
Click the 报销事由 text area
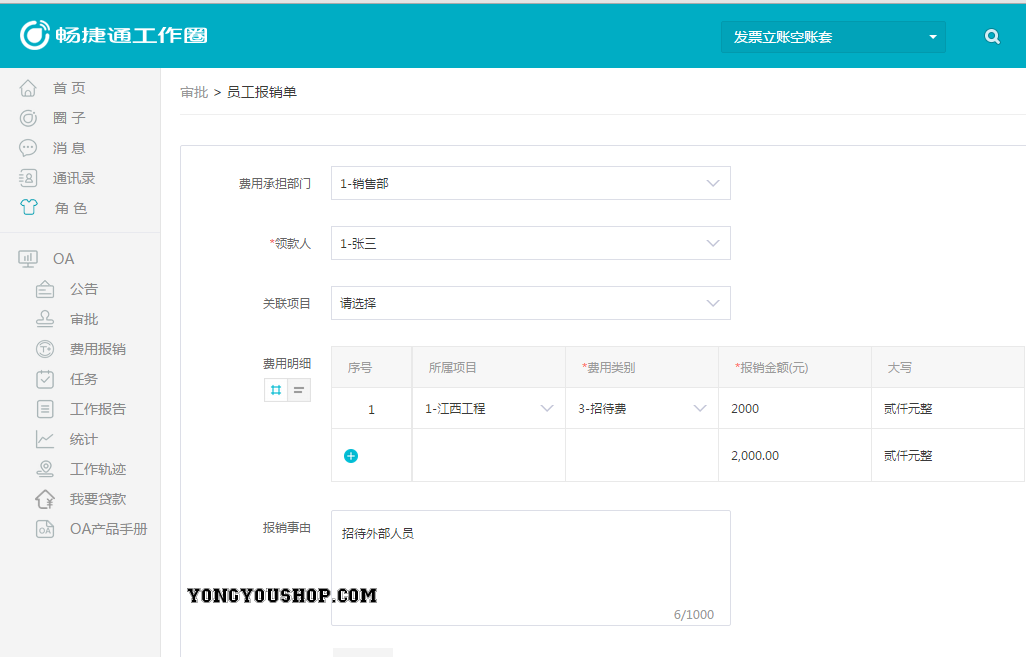[531, 568]
